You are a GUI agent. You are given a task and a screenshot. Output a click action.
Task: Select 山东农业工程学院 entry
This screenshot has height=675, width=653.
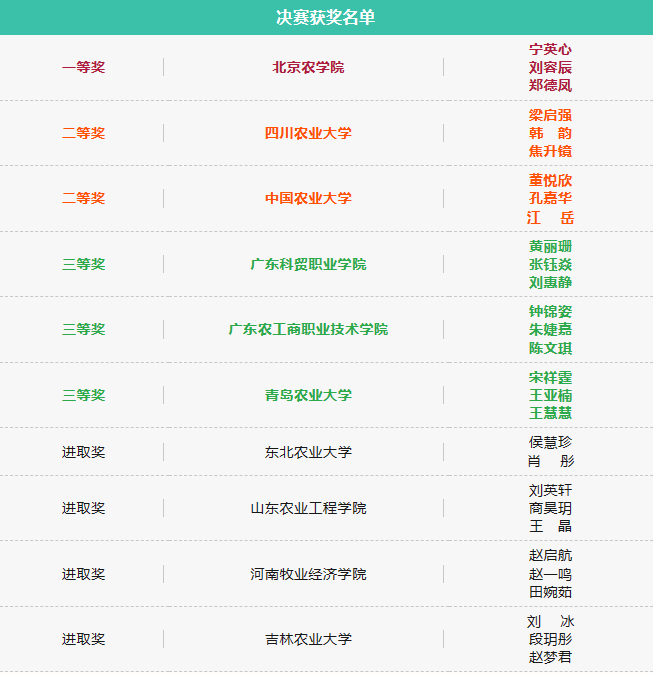coord(308,508)
